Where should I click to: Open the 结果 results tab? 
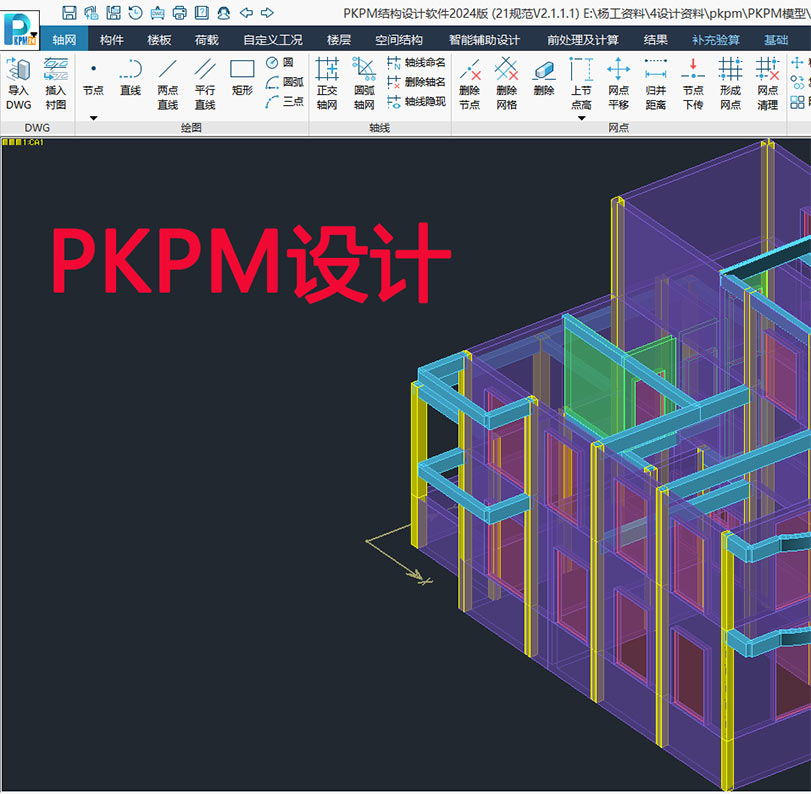click(x=656, y=40)
